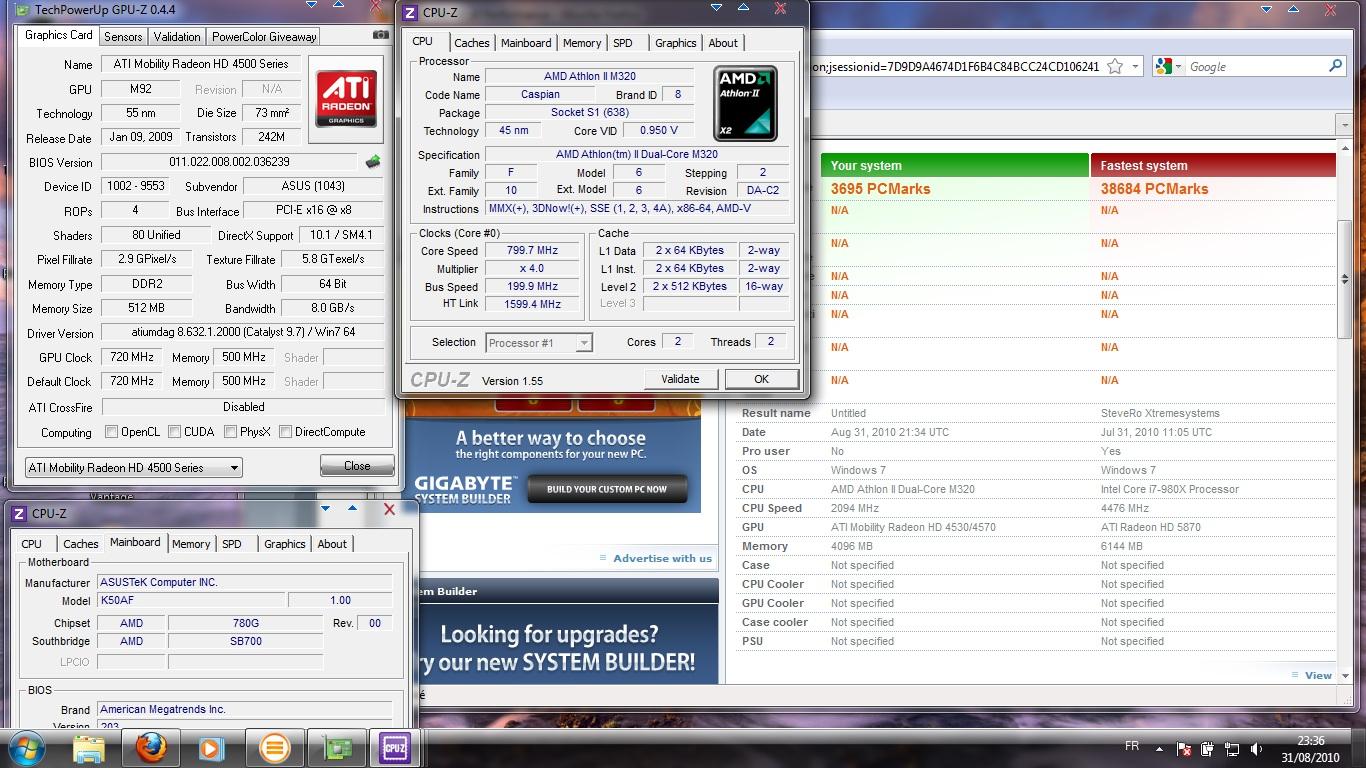The height and width of the screenshot is (768, 1366).
Task: Show hidden system tray icons
Action: [x=1161, y=747]
